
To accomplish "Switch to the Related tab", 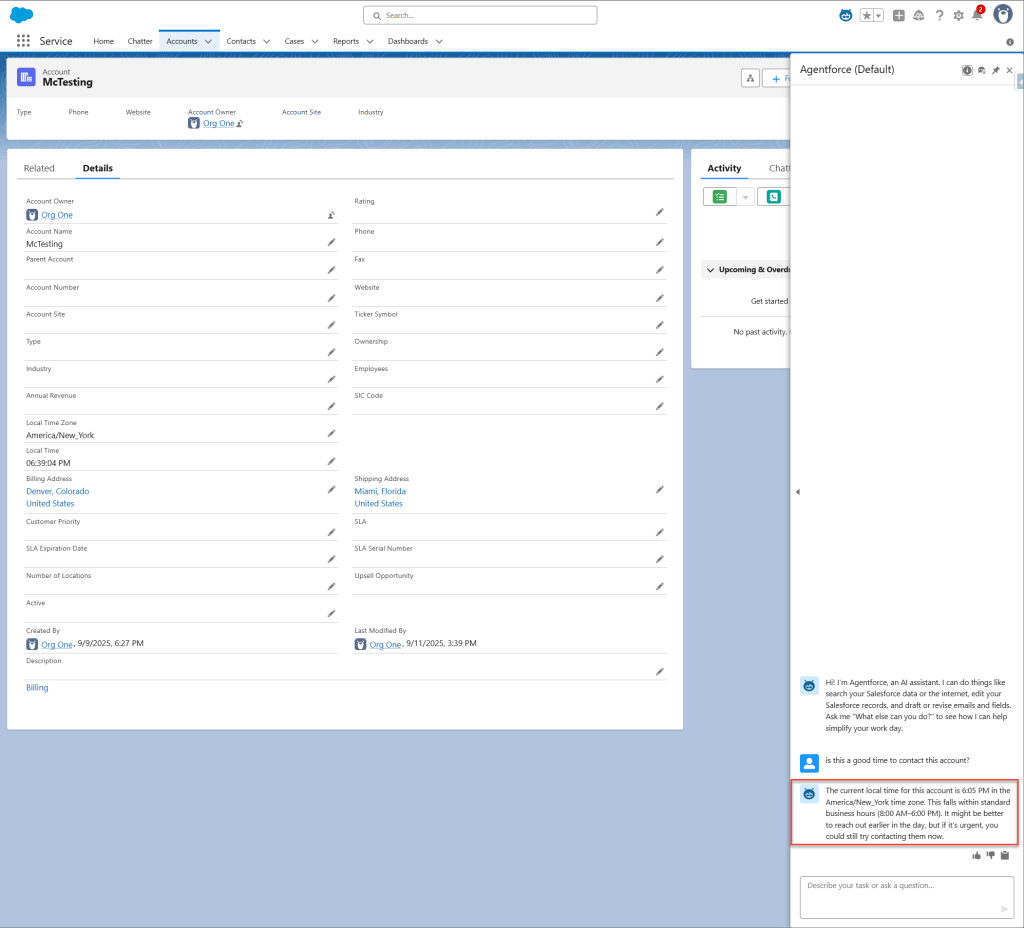I will click(39, 168).
